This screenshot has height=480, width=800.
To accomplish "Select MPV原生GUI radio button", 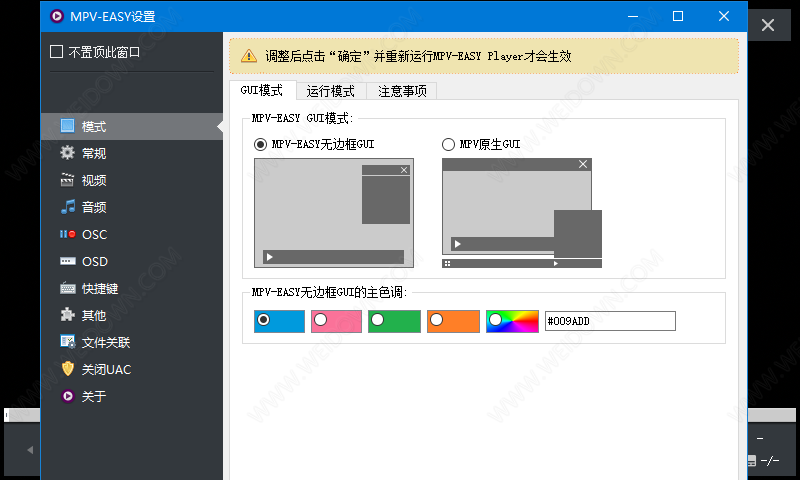I will [448, 144].
